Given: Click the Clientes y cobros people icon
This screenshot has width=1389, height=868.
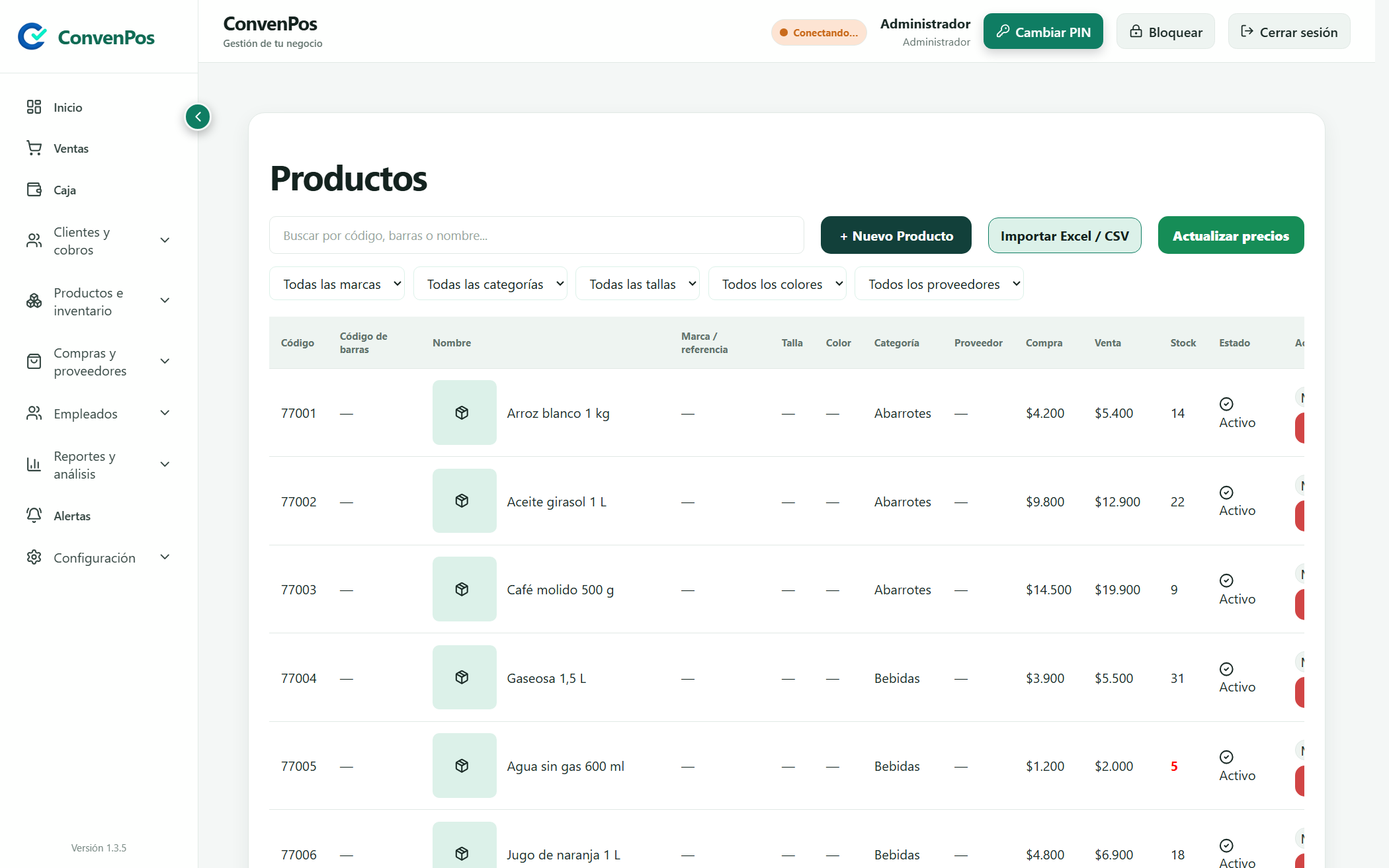Looking at the screenshot, I should [34, 241].
